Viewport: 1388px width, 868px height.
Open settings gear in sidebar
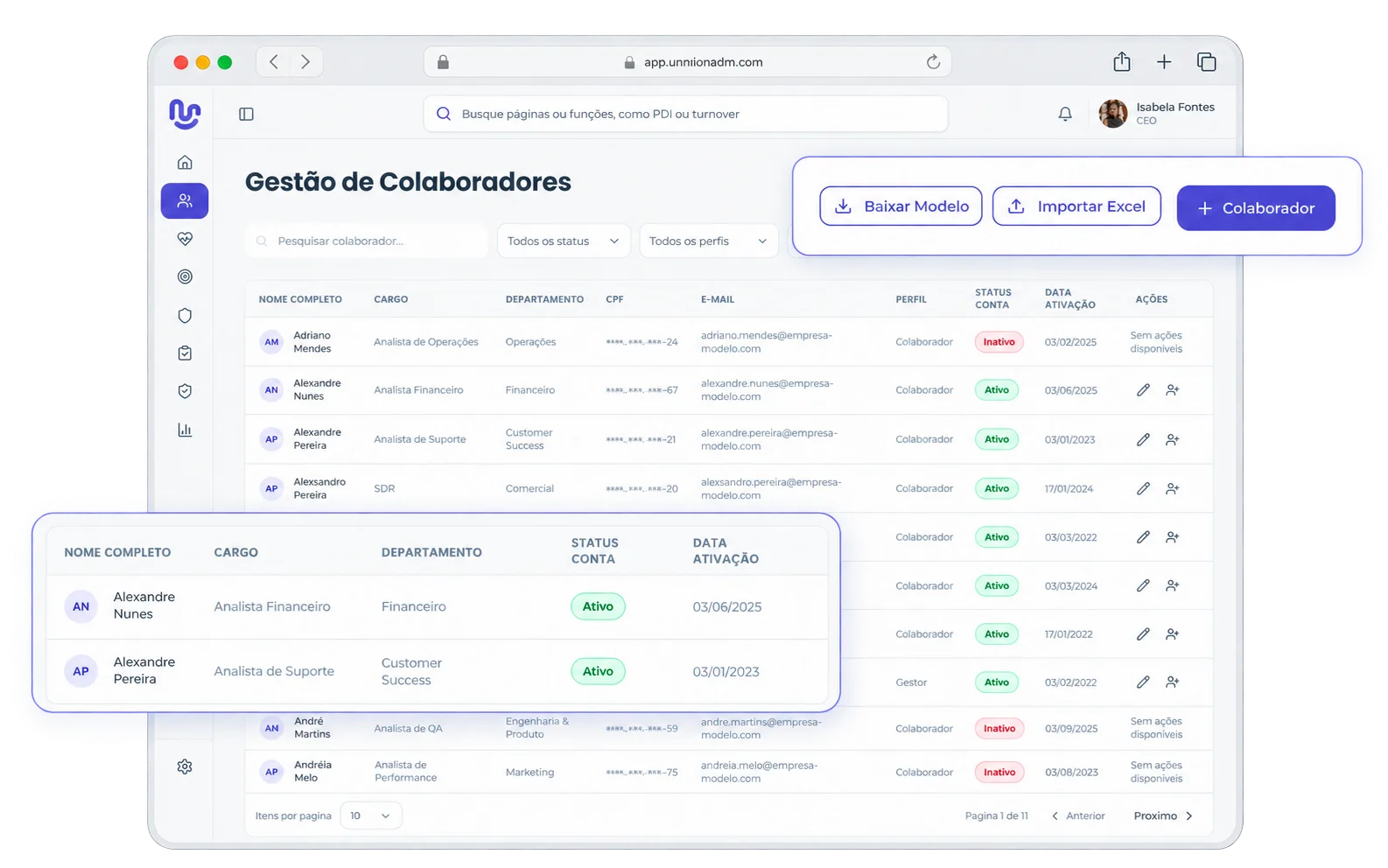[185, 766]
